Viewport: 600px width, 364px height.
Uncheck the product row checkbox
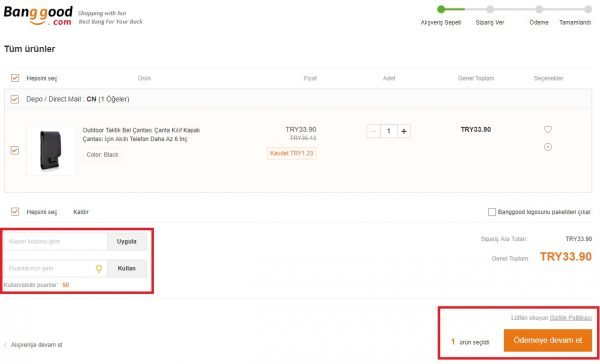coord(15,150)
